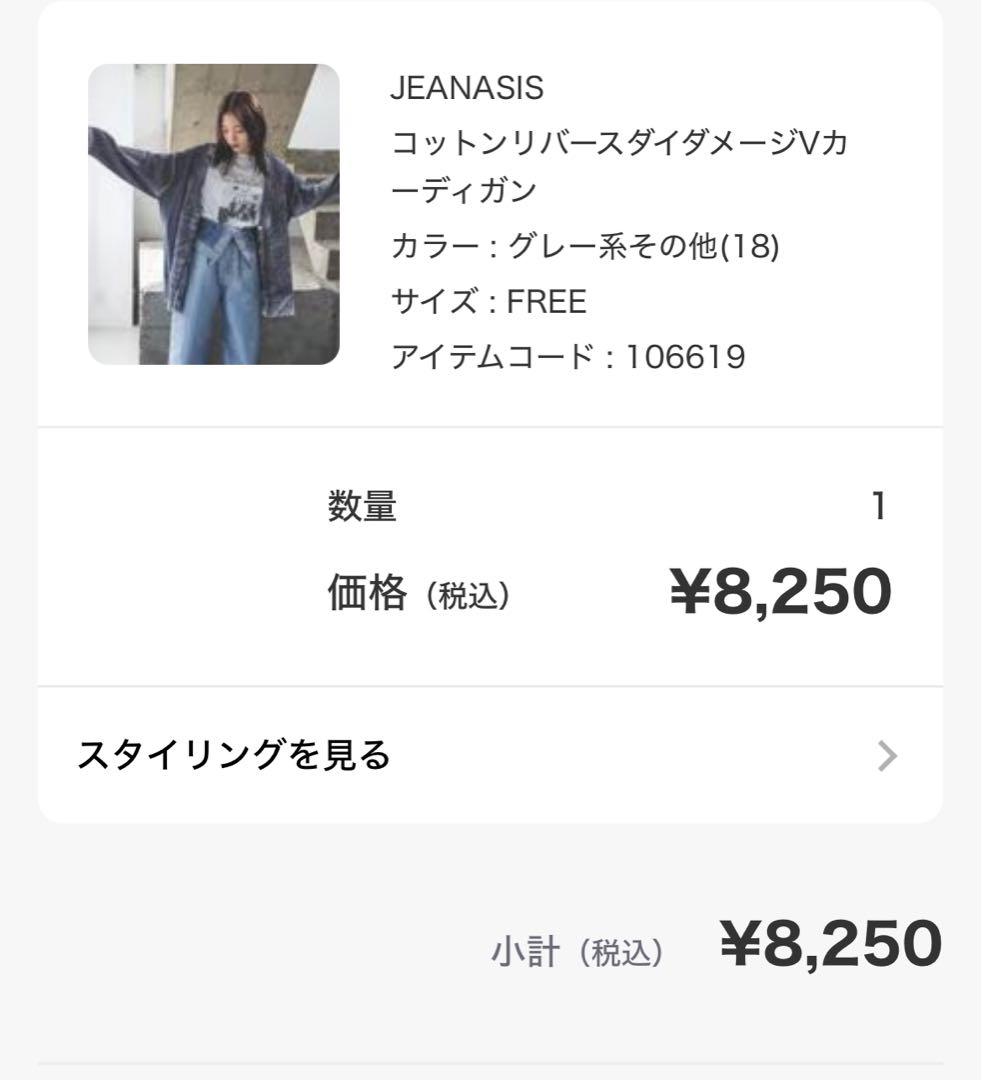
Task: Click the subtotal amount ¥8,250
Action: click(830, 945)
